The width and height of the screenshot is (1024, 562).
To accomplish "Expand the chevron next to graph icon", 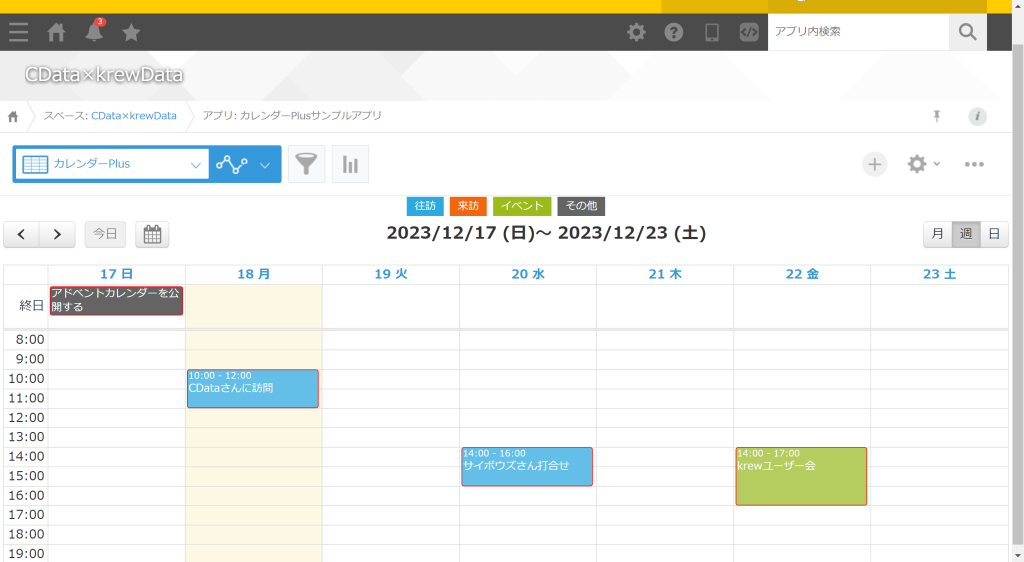I will coord(264,164).
